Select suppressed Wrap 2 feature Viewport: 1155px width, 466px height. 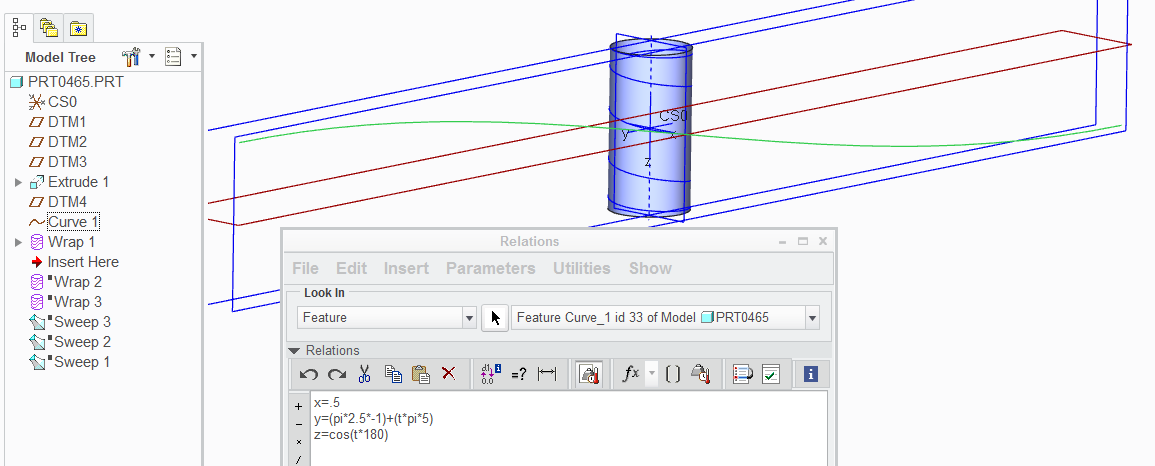coord(66,282)
